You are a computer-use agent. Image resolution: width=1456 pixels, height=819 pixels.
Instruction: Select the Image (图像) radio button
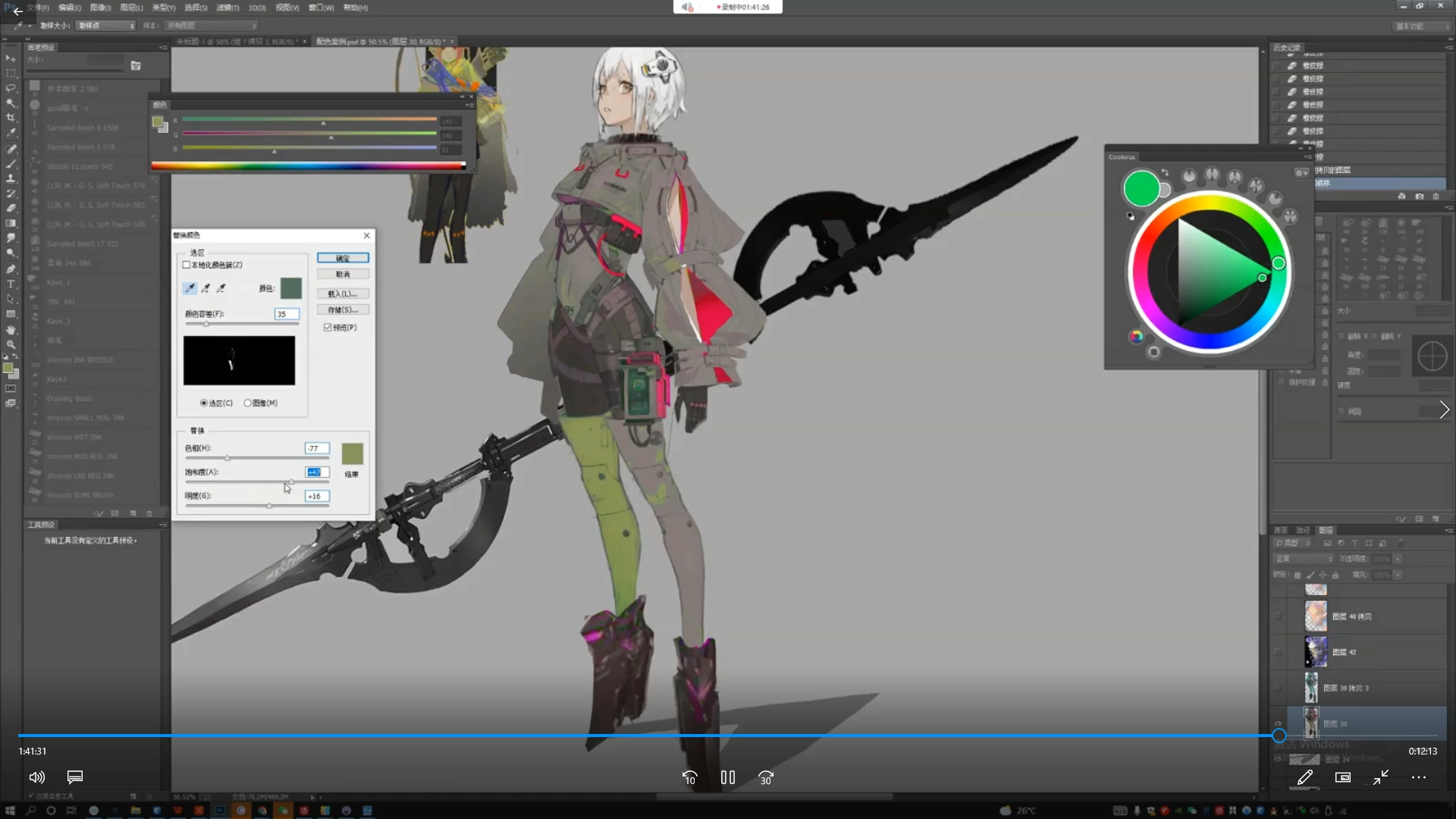pos(247,403)
